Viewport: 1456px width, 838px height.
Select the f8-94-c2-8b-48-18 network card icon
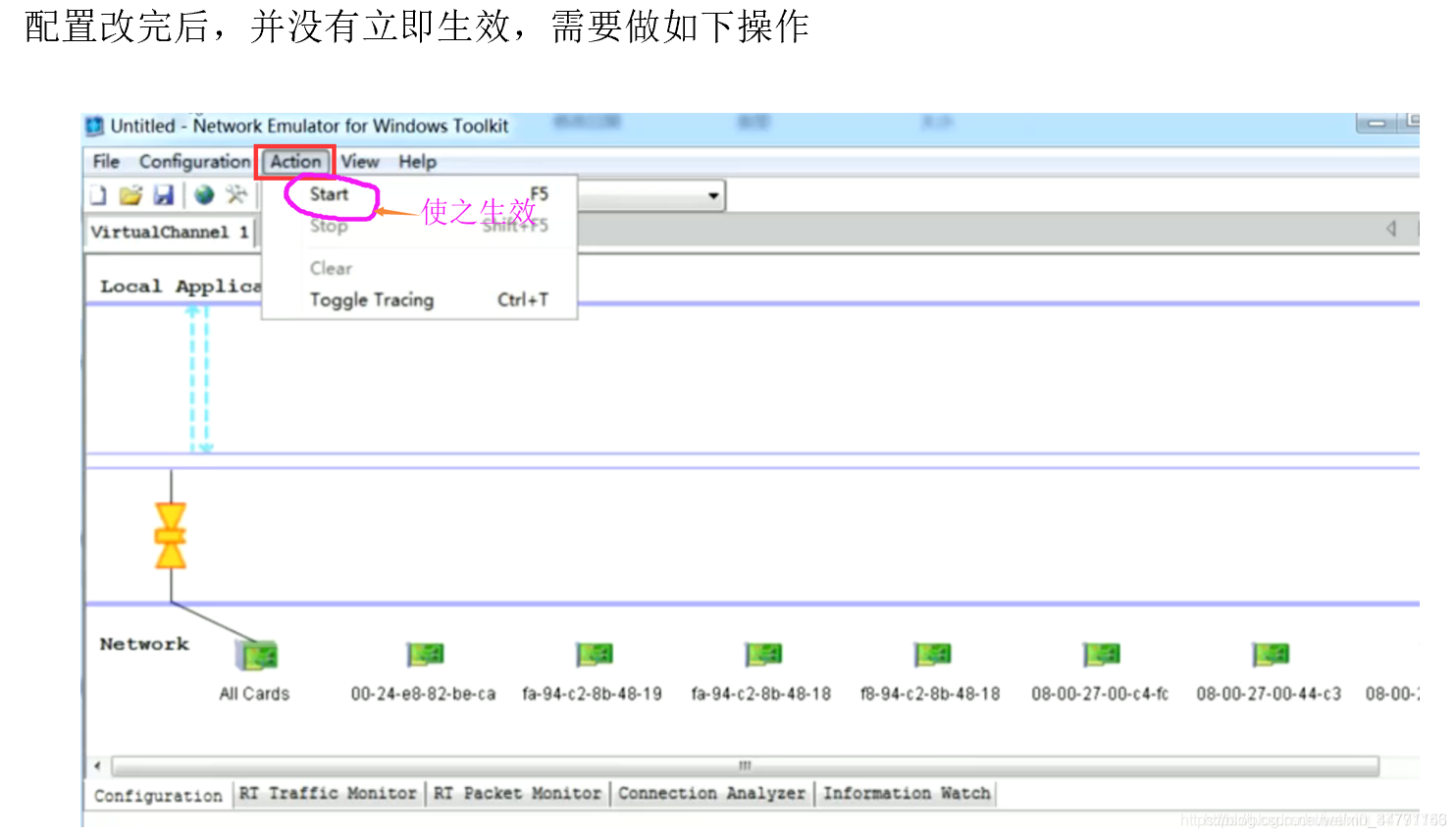point(933,655)
